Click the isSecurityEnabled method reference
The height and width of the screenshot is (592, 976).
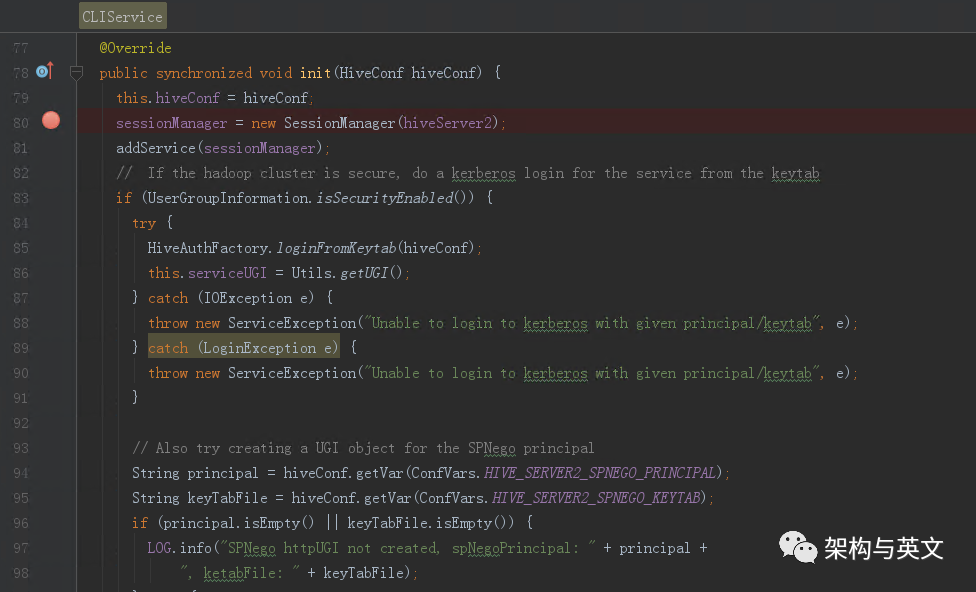pos(384,198)
